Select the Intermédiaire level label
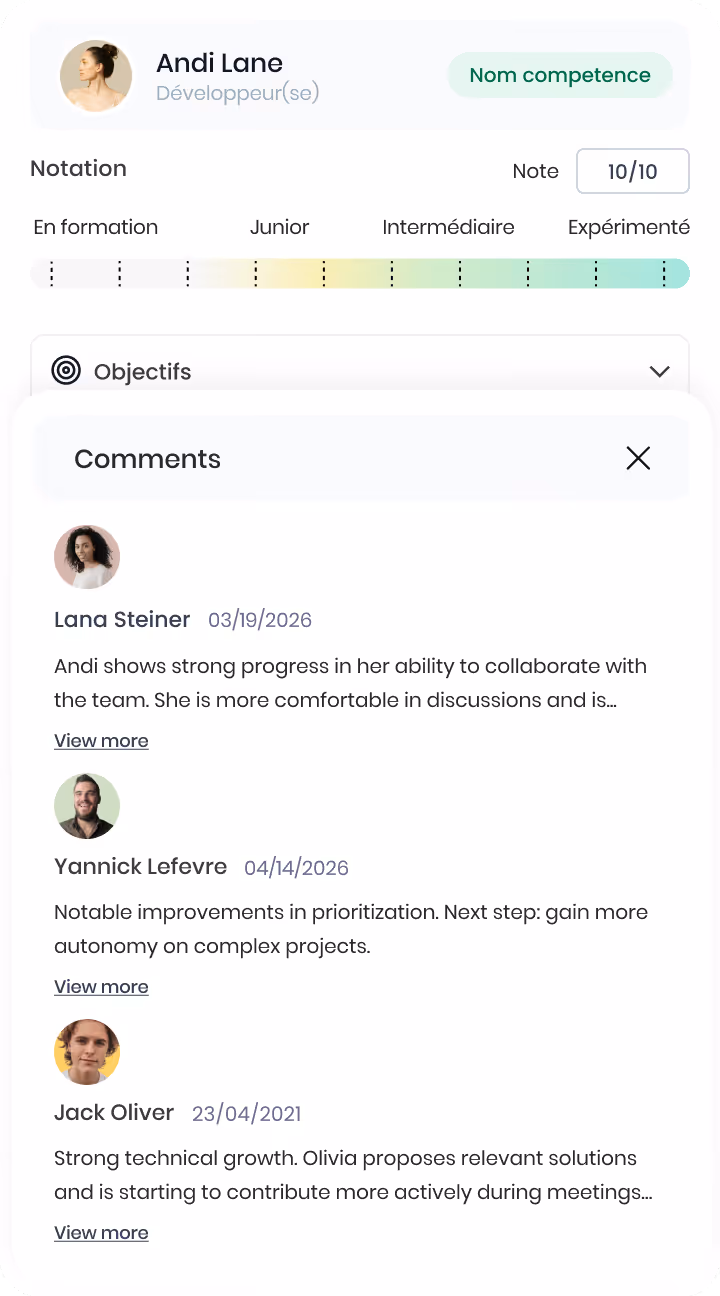 pos(448,227)
